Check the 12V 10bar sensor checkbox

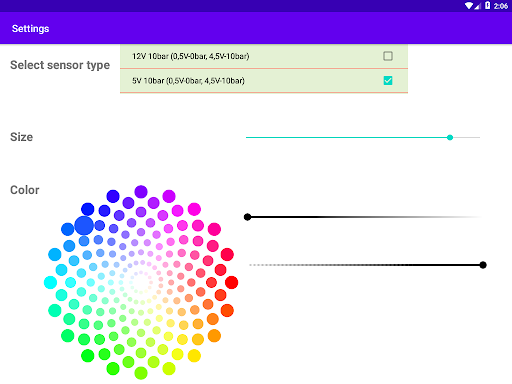point(388,56)
